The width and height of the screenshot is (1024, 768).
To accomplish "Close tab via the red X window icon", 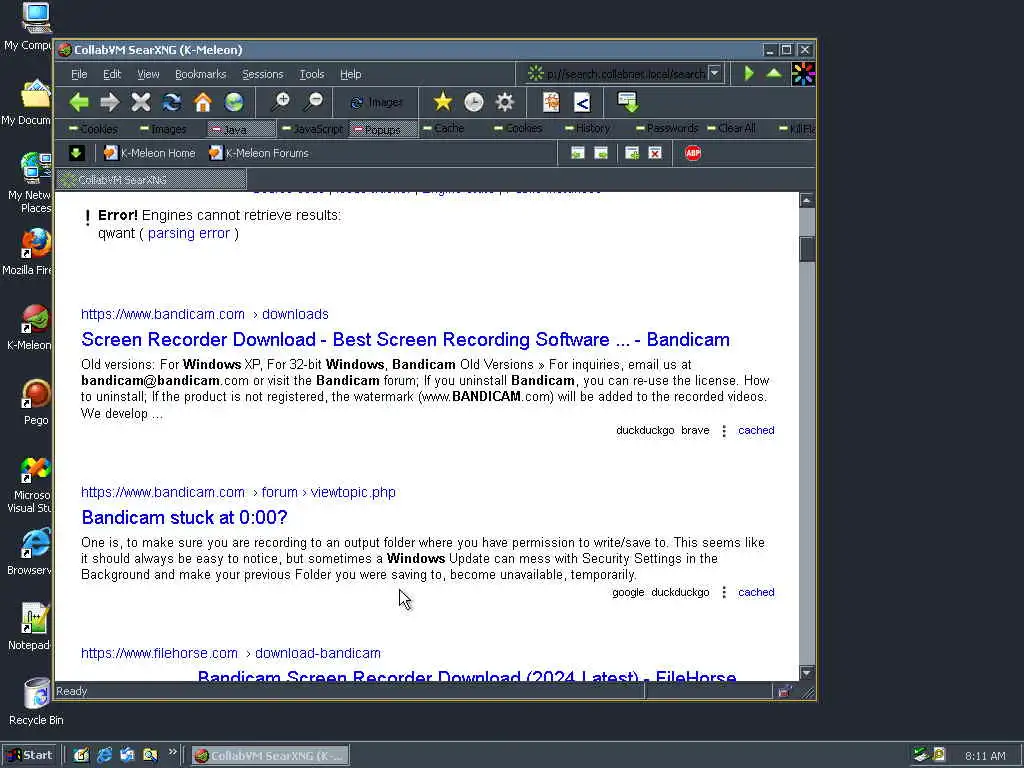I will pos(655,153).
